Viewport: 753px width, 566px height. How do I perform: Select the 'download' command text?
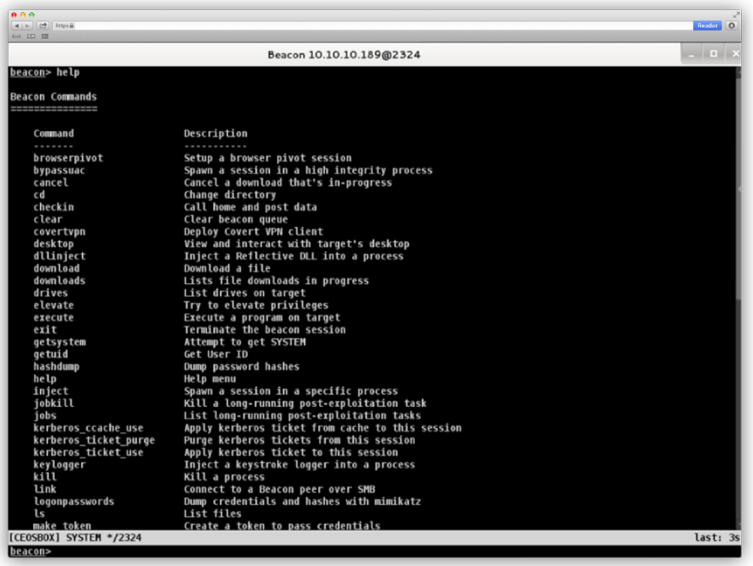pos(57,268)
